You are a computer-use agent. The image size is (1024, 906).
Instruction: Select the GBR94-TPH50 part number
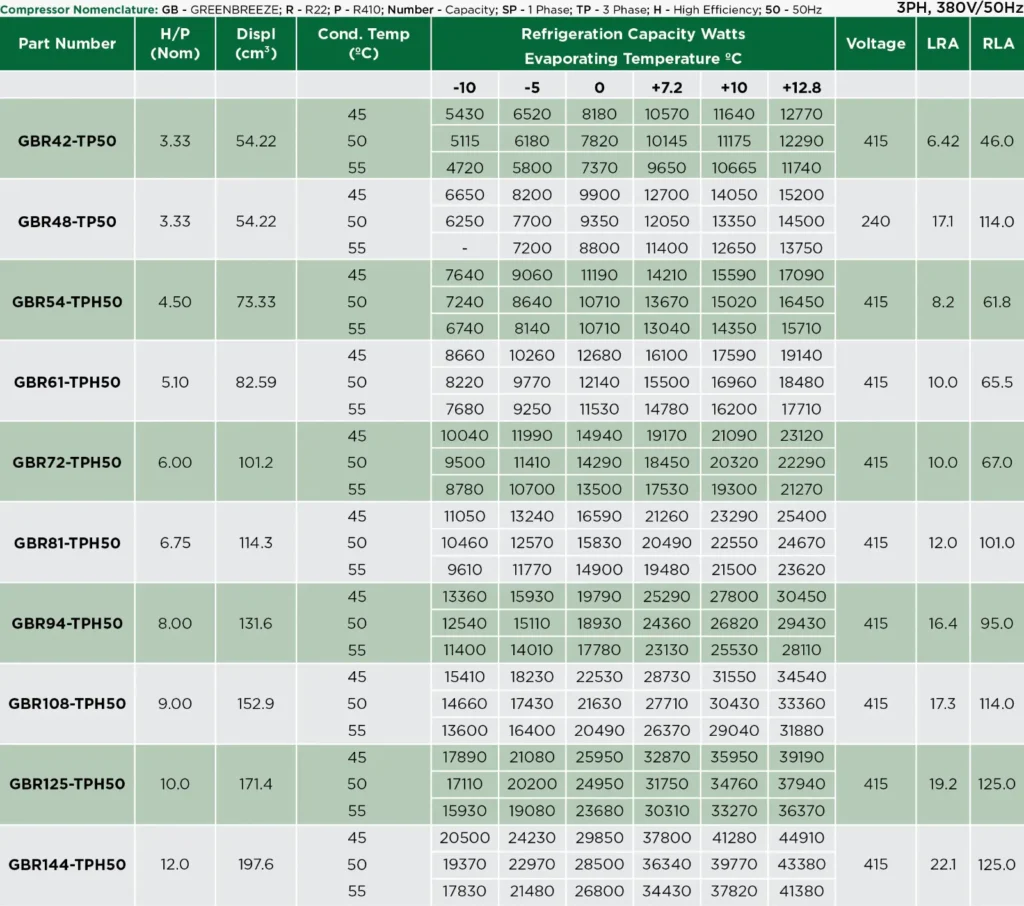tap(67, 623)
